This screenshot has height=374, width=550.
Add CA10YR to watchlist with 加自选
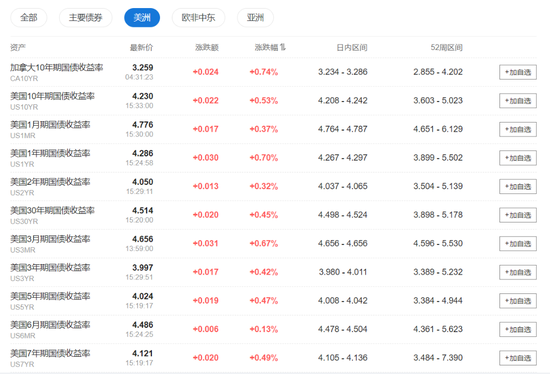[518, 72]
